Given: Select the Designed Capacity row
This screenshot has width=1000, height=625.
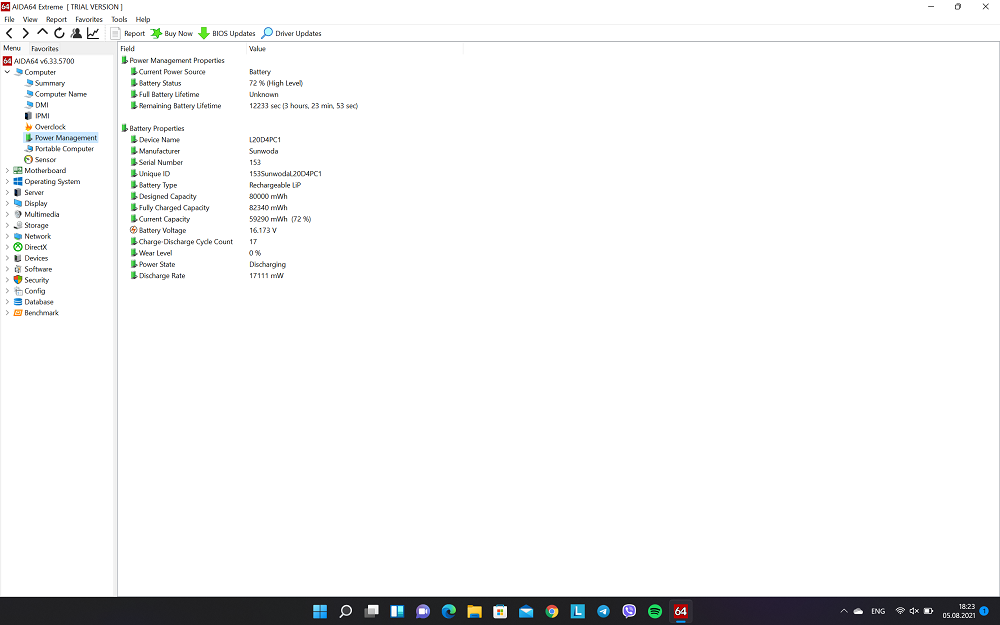Looking at the screenshot, I should click(209, 196).
